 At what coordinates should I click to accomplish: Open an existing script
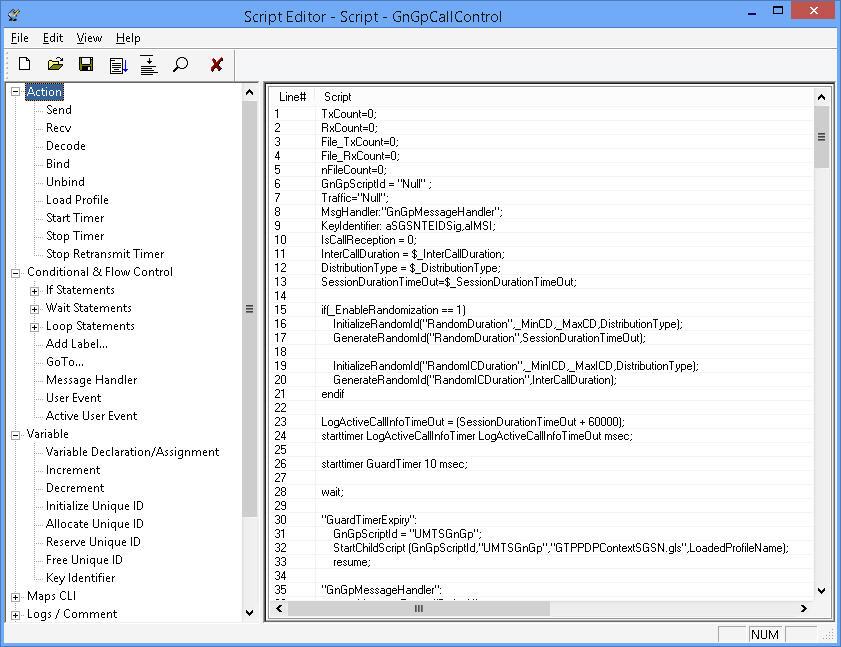(55, 64)
